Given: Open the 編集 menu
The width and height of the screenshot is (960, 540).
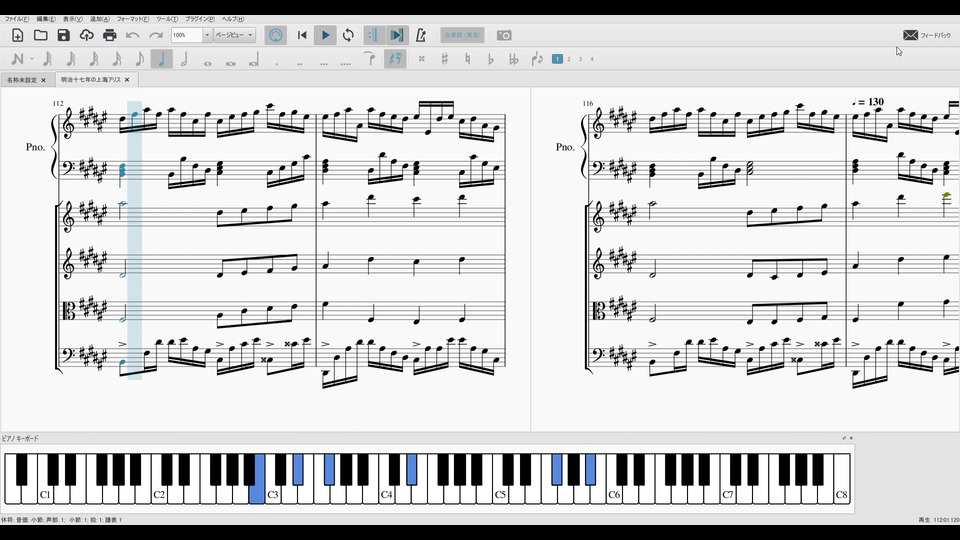Looking at the screenshot, I should tap(46, 19).
